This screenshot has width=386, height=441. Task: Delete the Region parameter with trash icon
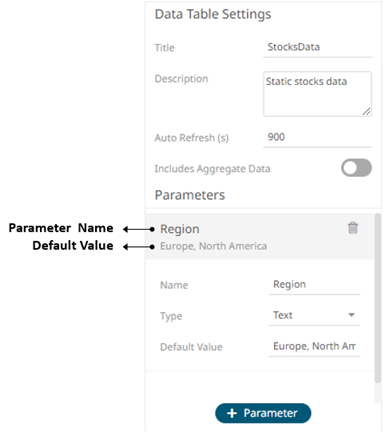click(353, 228)
